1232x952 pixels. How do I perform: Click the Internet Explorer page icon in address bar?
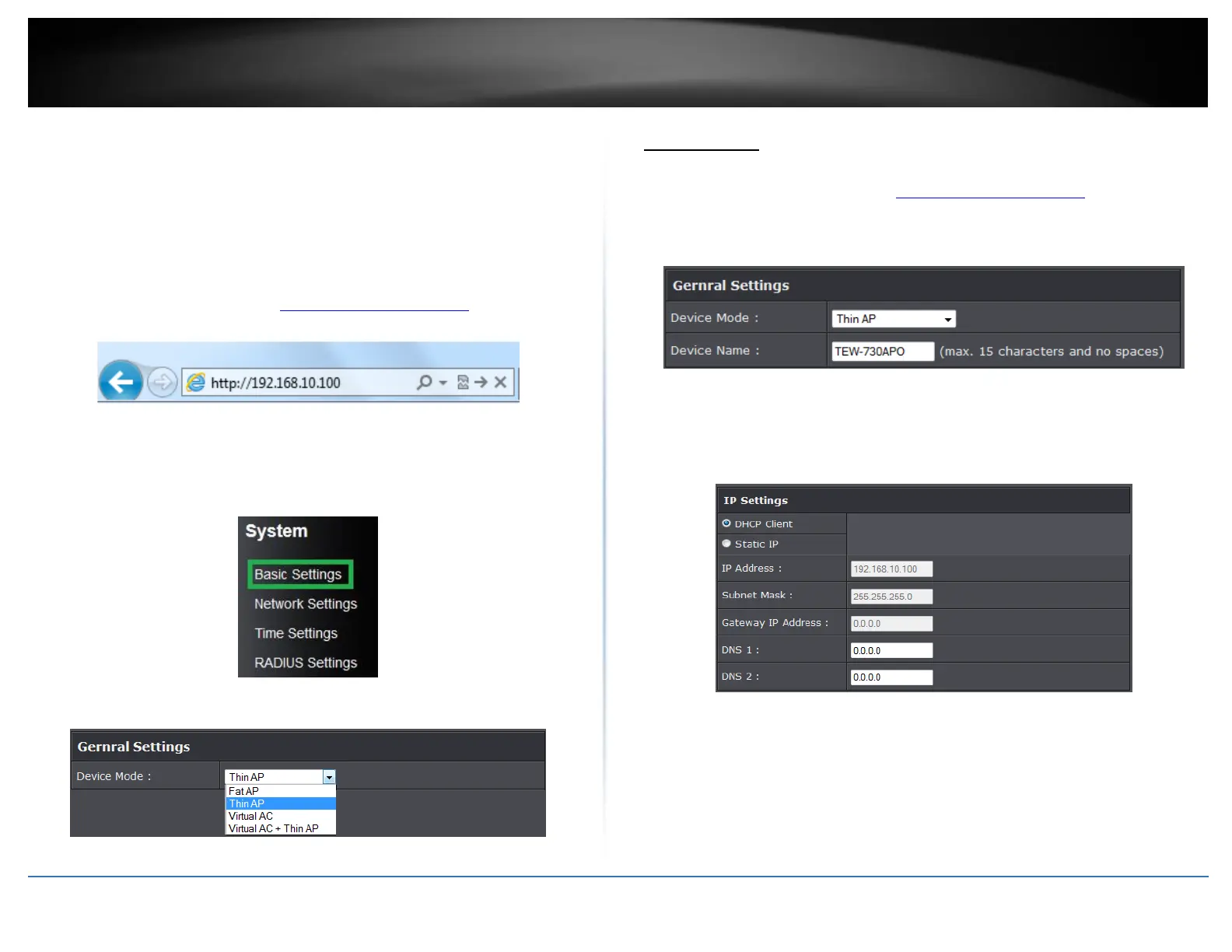tap(196, 382)
